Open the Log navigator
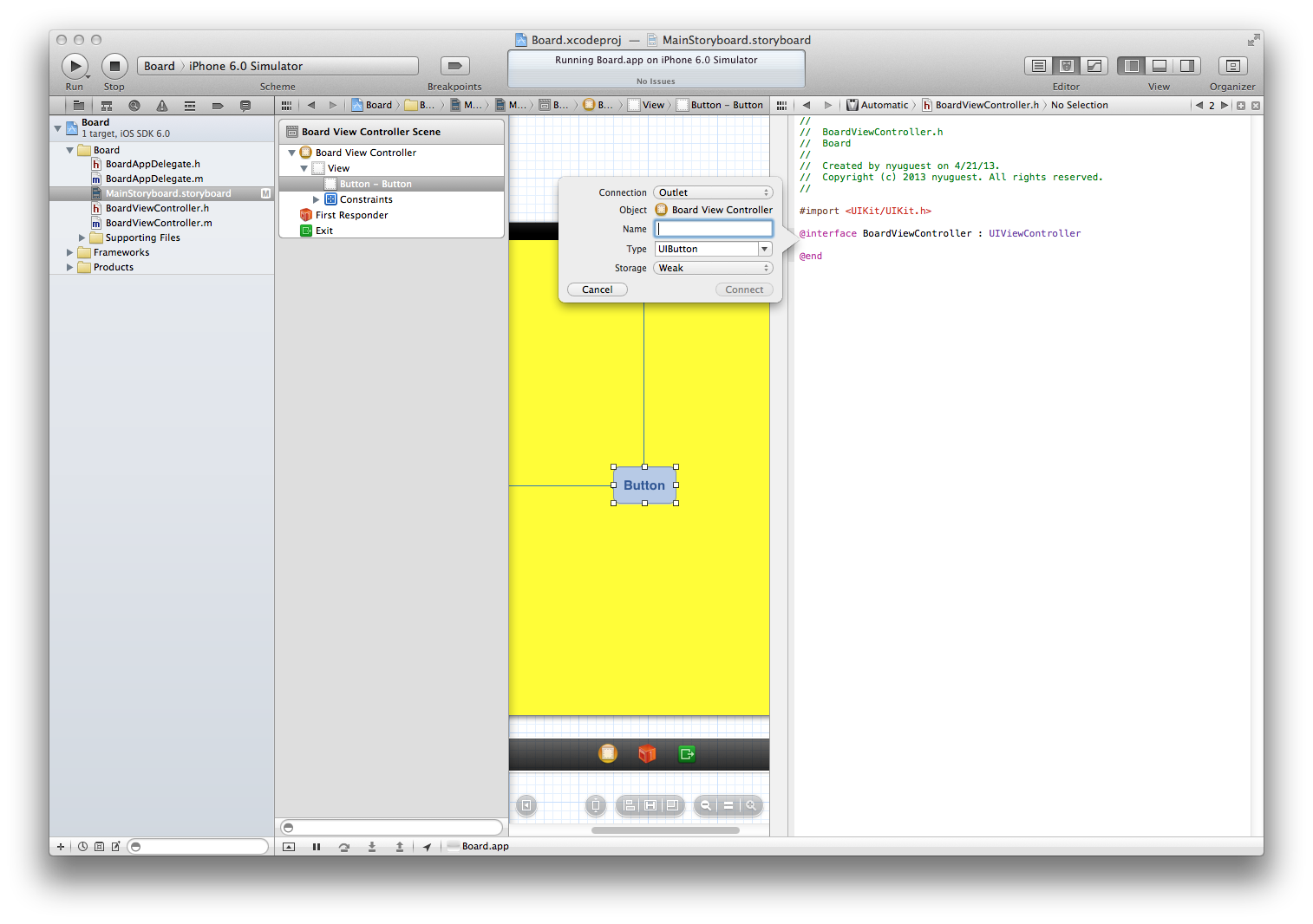Image resolution: width=1313 pixels, height=924 pixels. [x=245, y=106]
